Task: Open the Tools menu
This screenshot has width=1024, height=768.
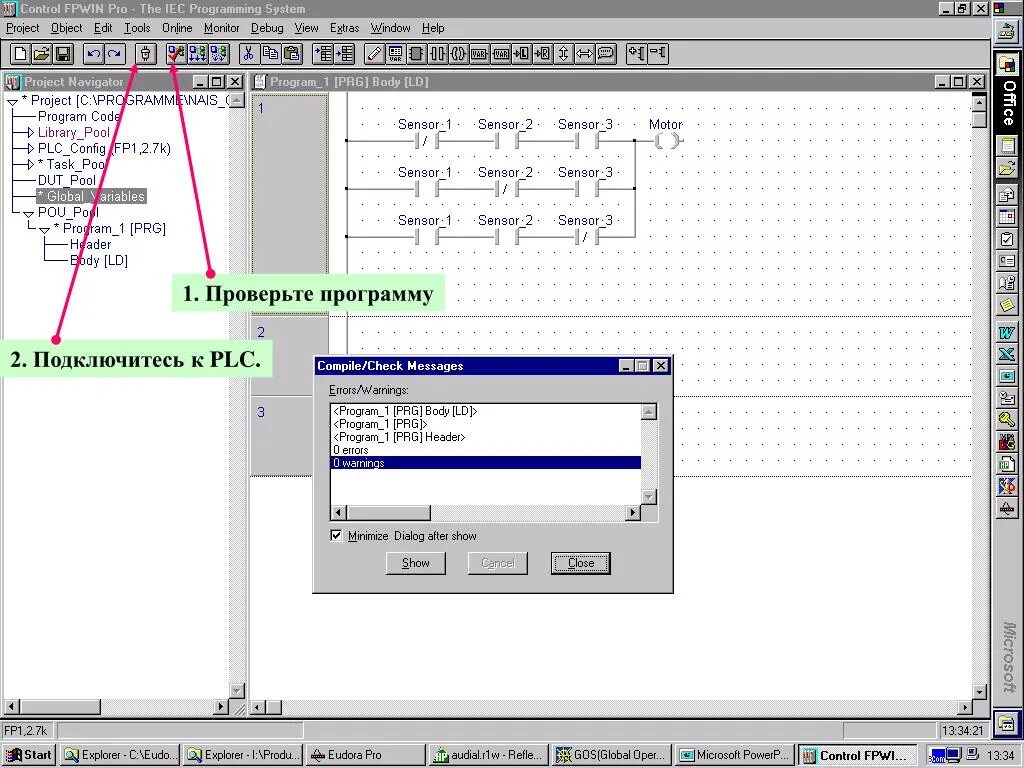Action: [137, 28]
